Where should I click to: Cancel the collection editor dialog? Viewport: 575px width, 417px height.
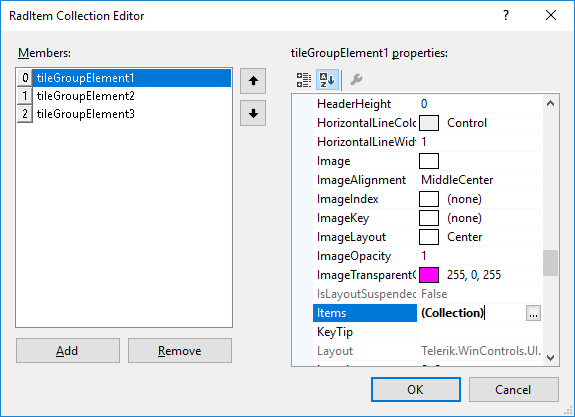pyautogui.click(x=513, y=389)
